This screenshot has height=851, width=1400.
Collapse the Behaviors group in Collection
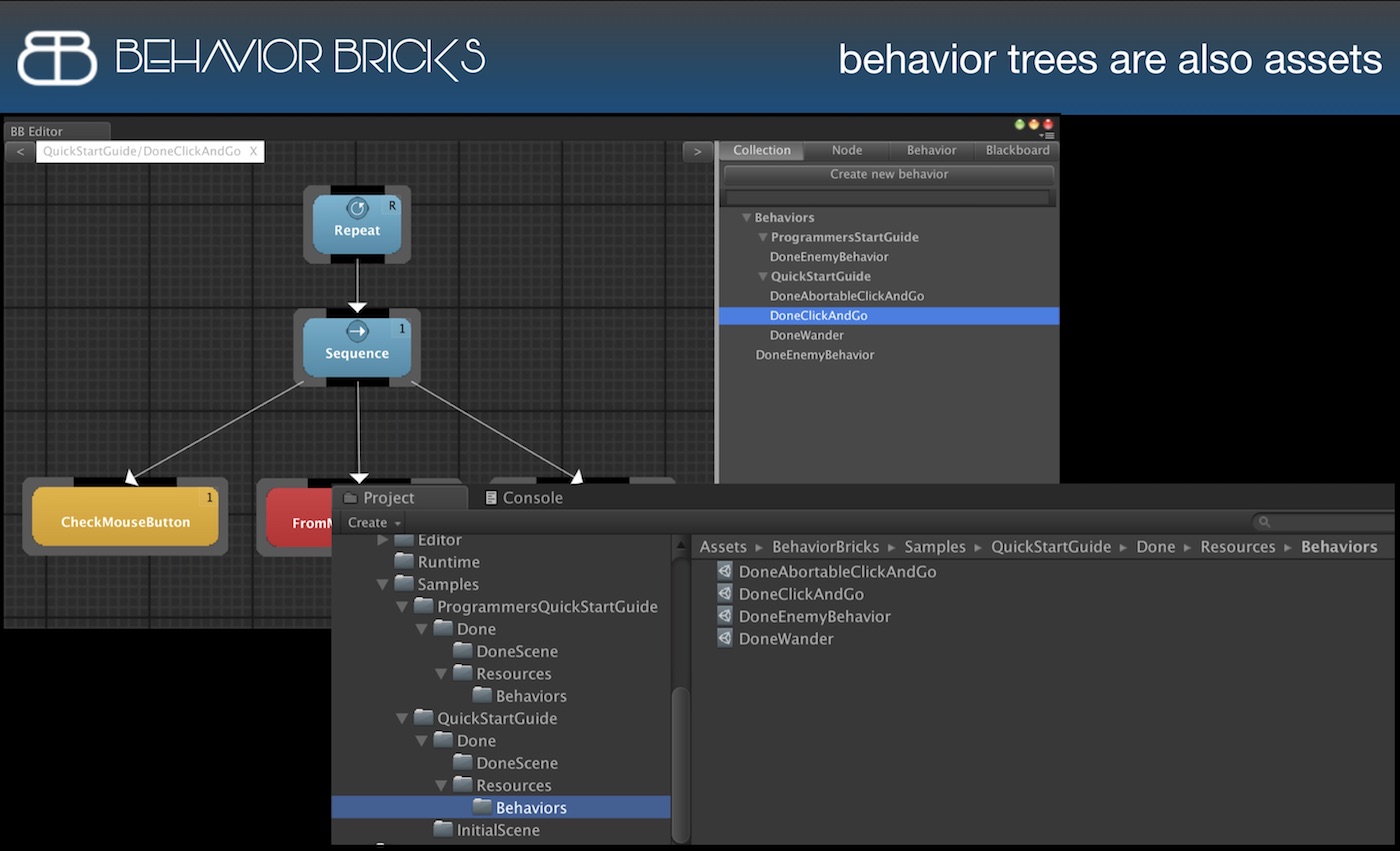tap(746, 217)
